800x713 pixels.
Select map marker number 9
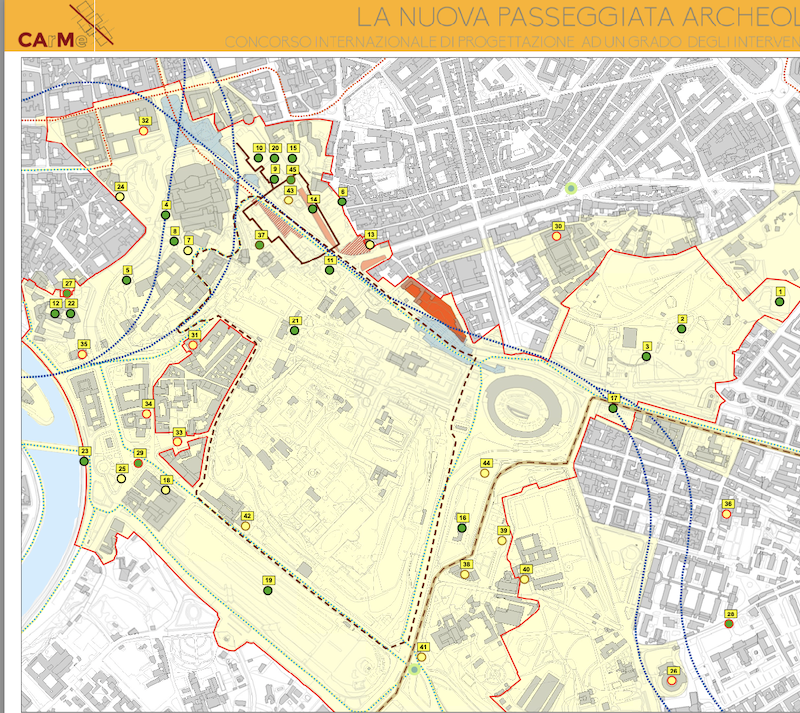[x=274, y=179]
